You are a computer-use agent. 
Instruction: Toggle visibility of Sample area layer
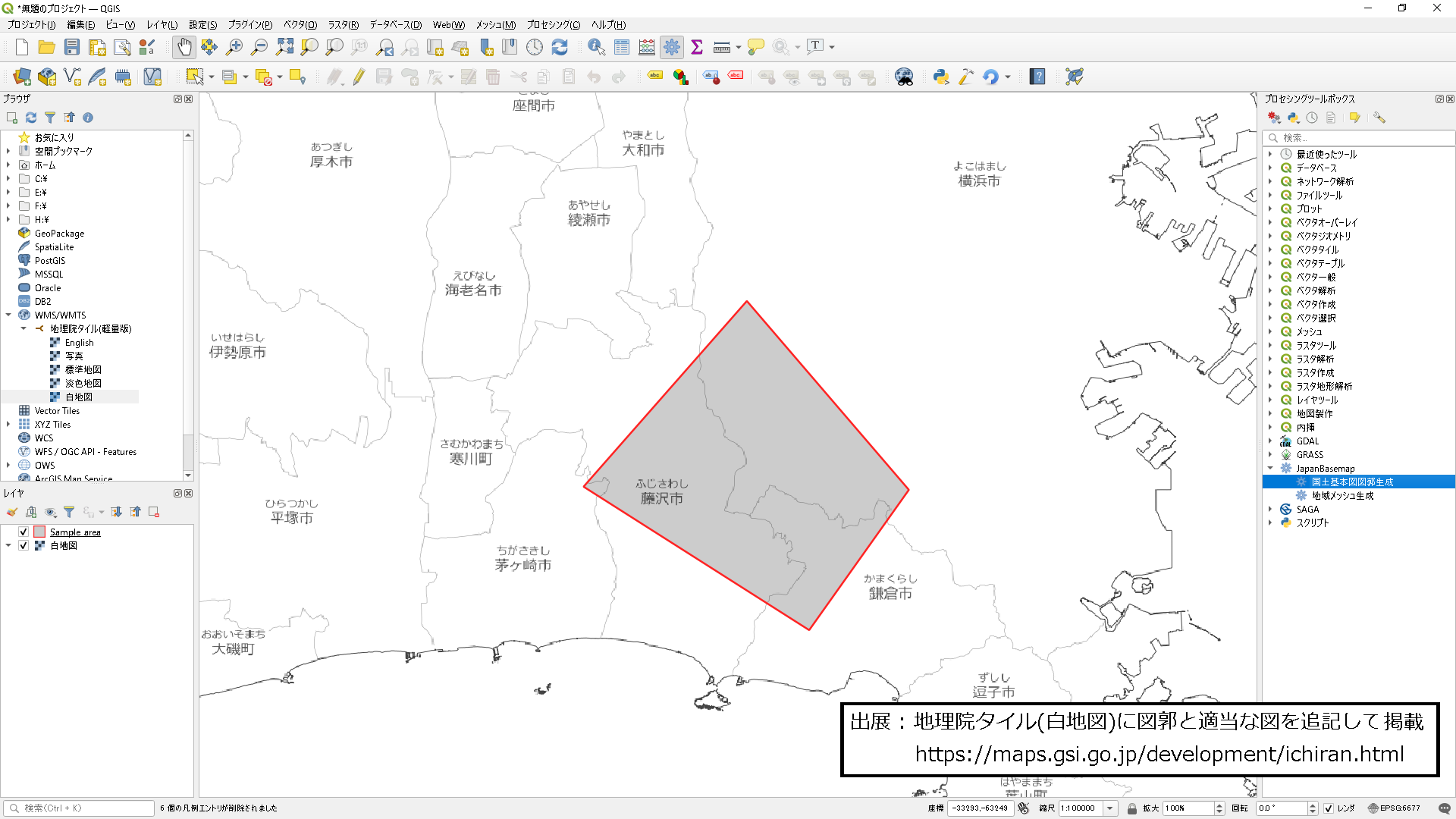point(24,532)
